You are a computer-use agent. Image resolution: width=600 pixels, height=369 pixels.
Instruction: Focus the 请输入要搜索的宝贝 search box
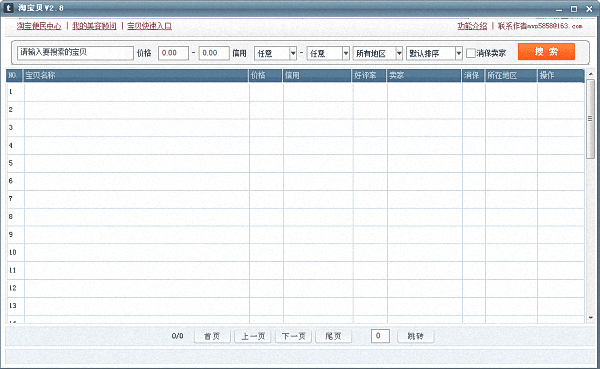click(75, 53)
